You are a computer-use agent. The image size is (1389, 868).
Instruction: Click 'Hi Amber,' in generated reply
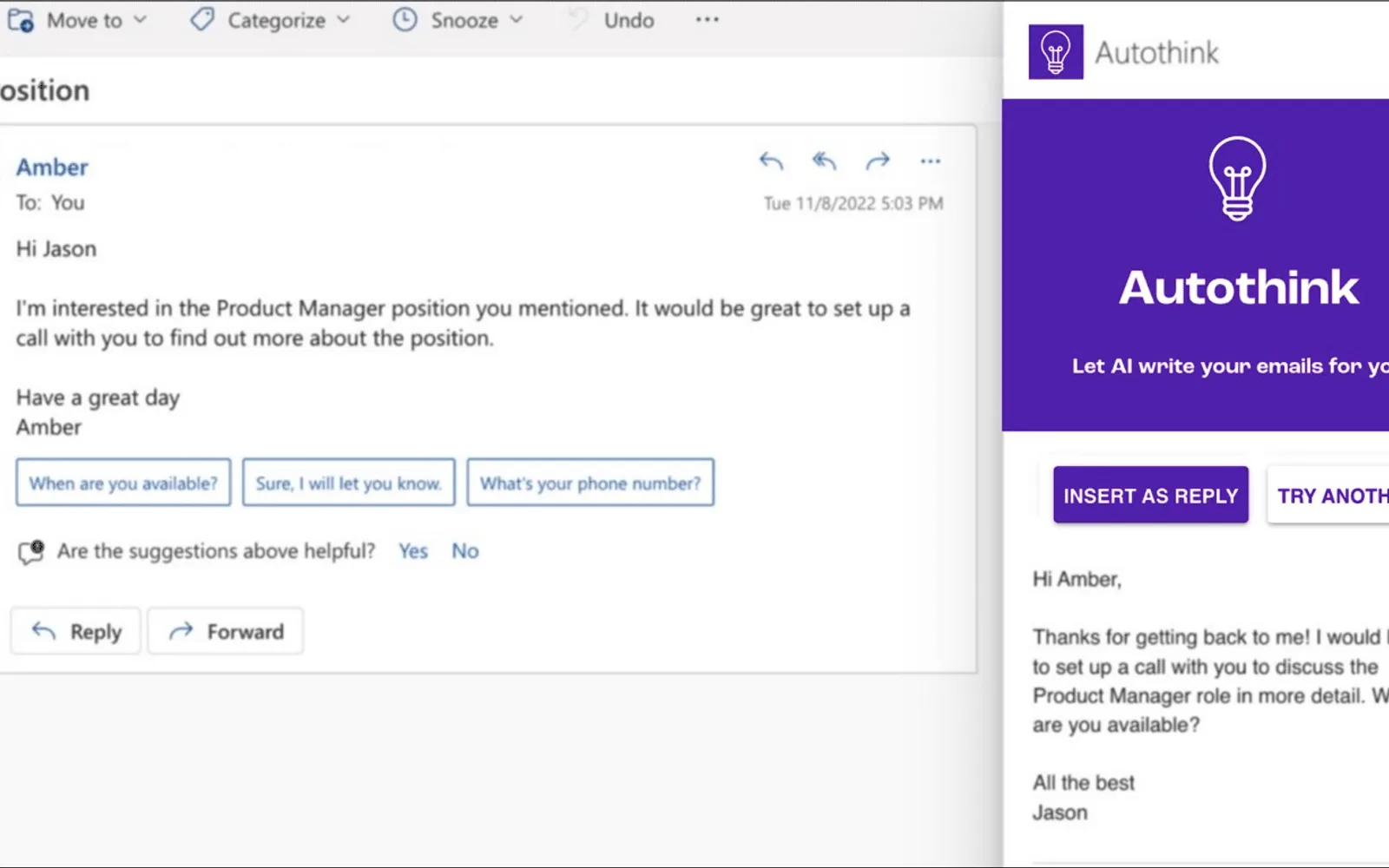pos(1076,579)
